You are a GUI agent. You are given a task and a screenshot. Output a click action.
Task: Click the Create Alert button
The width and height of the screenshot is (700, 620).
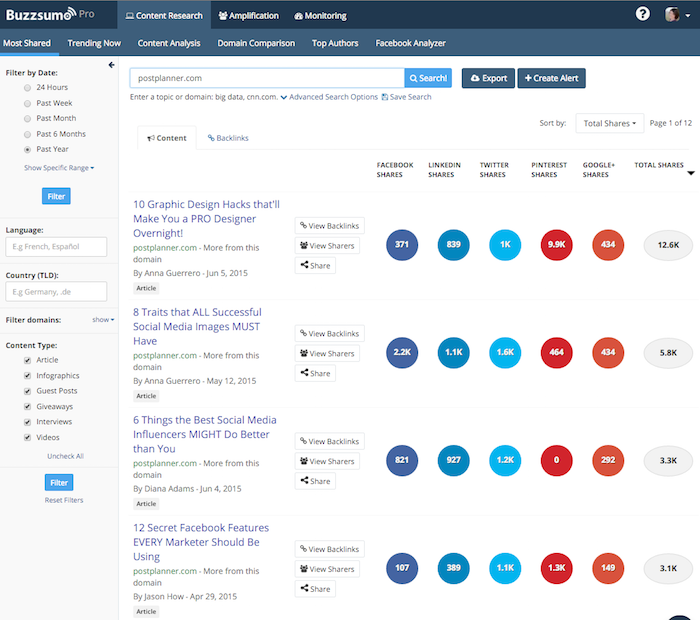click(551, 78)
